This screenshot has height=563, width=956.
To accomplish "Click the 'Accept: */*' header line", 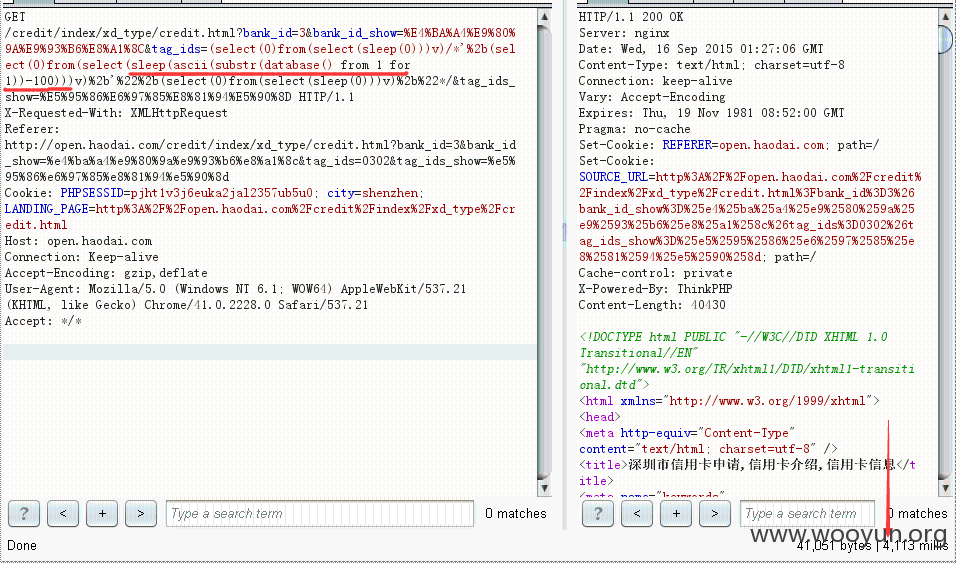I will click(43, 321).
